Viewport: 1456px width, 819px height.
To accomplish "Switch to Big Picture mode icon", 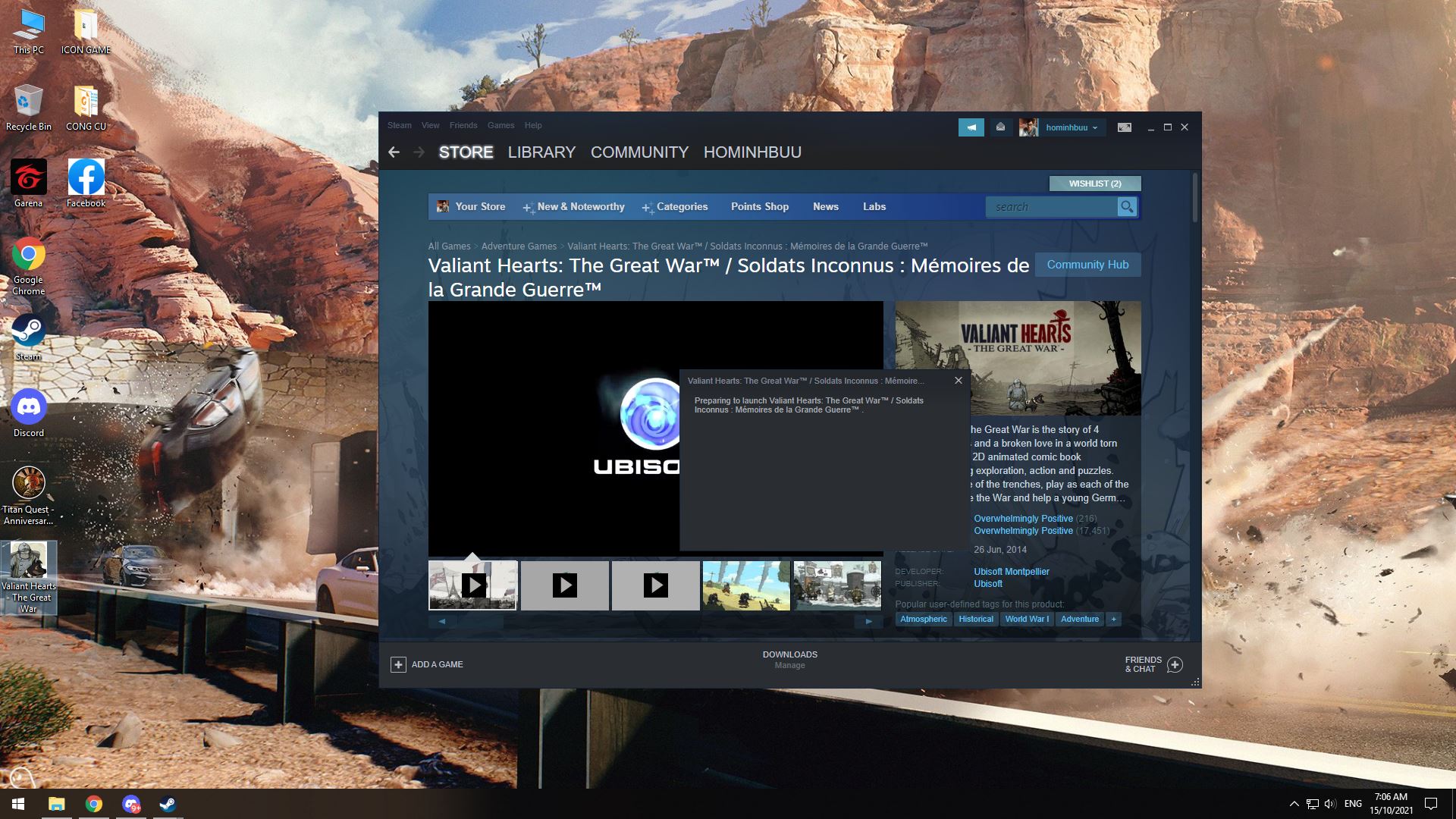I will click(x=1124, y=127).
